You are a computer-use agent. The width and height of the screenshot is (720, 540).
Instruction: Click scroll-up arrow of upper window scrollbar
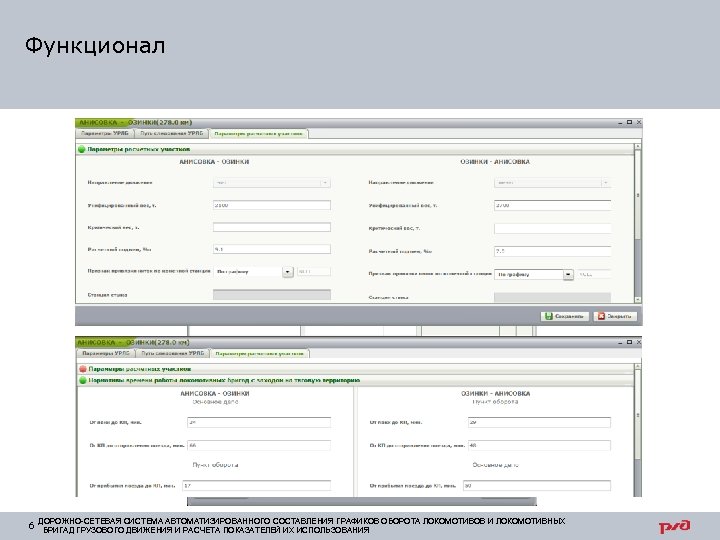(637, 146)
